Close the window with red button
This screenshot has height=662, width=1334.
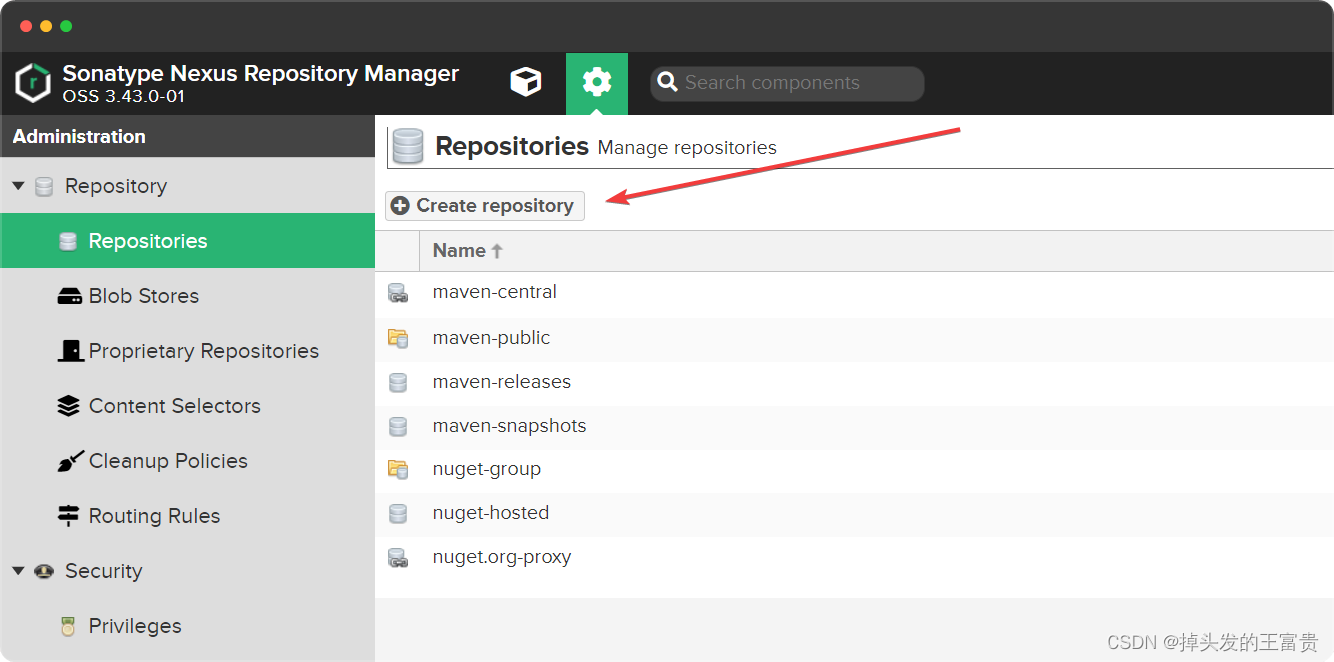(x=26, y=26)
